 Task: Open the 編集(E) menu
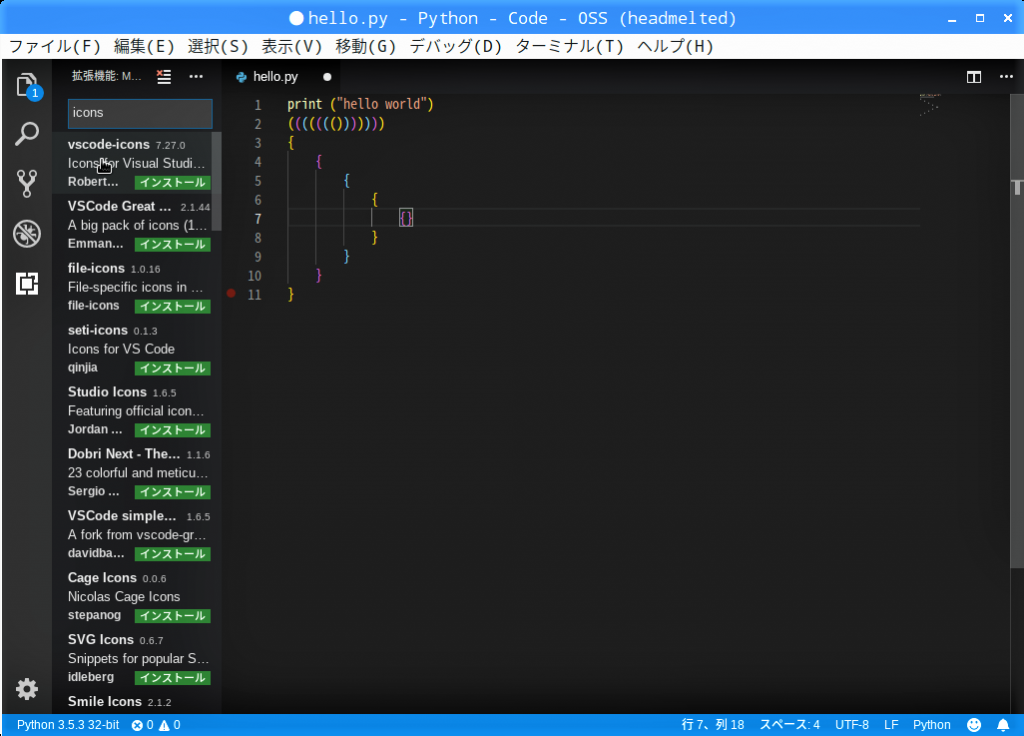point(144,46)
